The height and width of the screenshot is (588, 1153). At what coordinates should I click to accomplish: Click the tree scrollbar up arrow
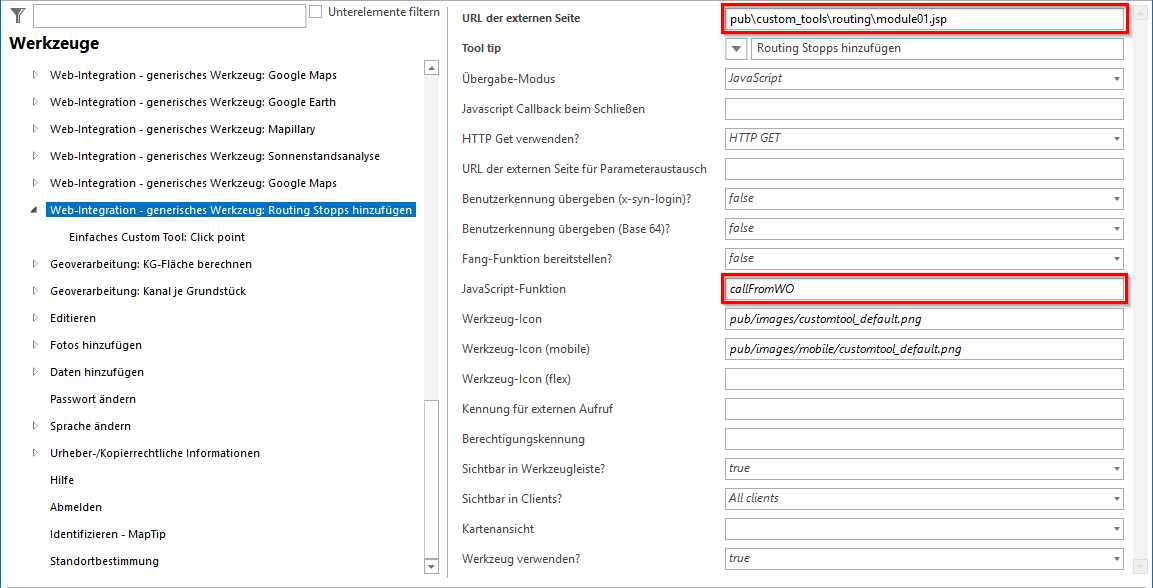click(432, 68)
